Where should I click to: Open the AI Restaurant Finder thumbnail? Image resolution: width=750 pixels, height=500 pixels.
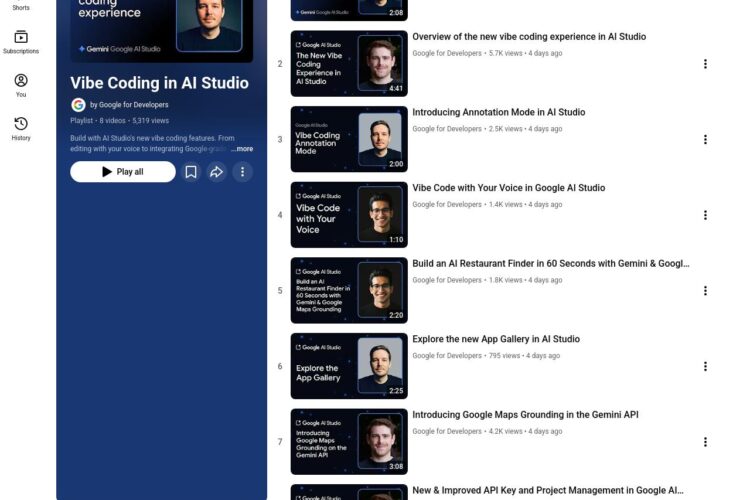click(349, 290)
